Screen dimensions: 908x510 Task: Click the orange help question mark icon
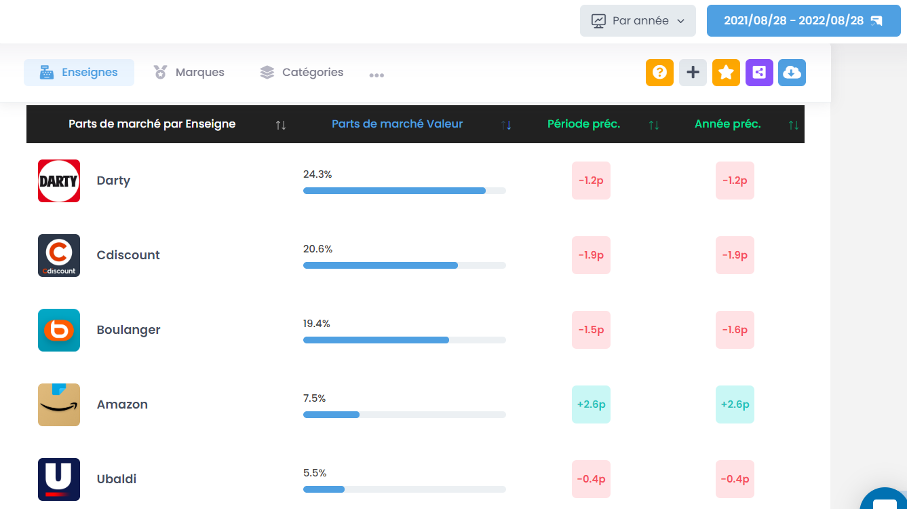pyautogui.click(x=659, y=72)
